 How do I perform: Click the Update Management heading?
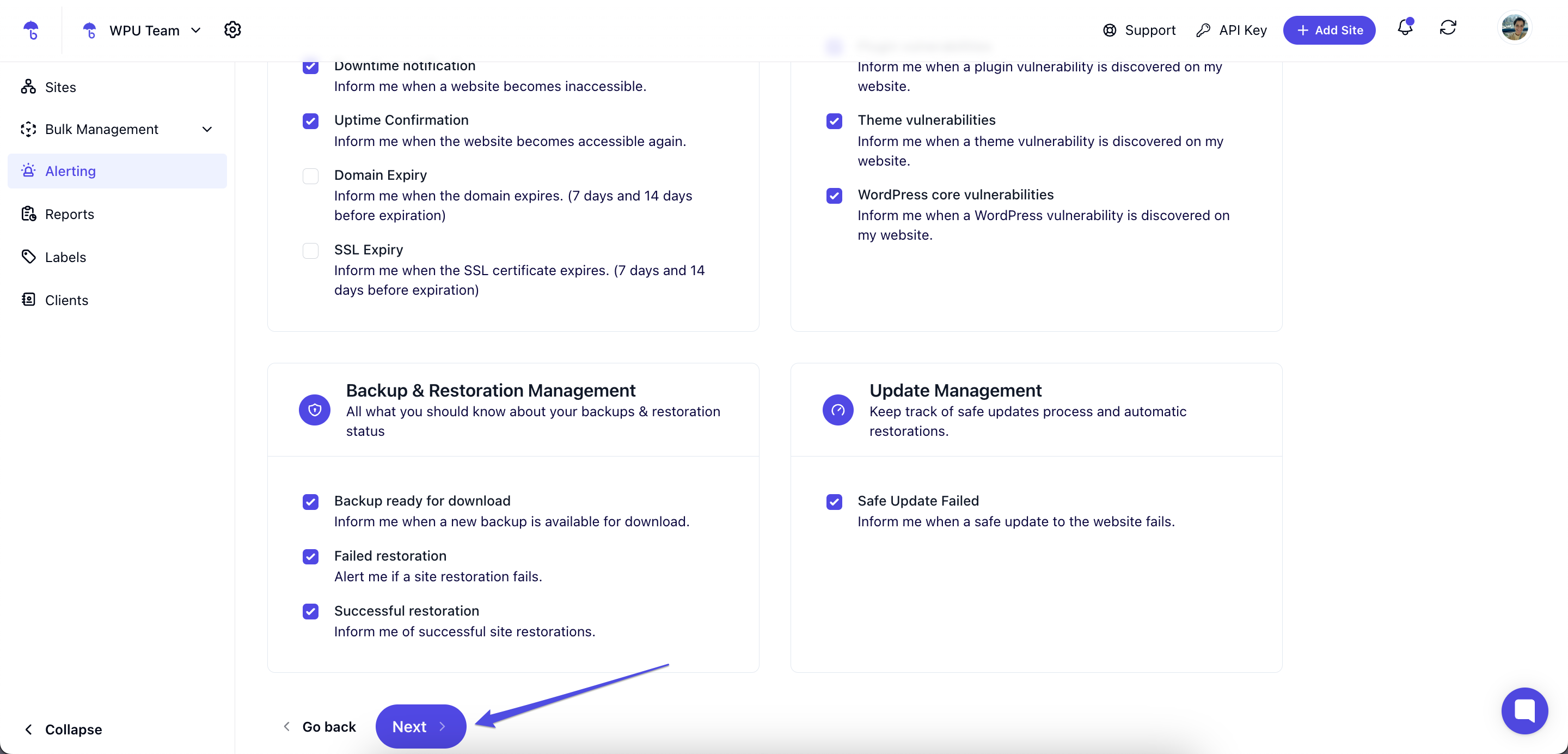[x=955, y=391]
